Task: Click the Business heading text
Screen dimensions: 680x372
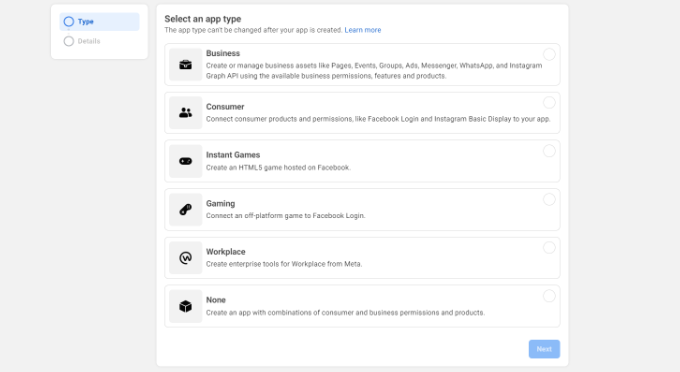Action: 223,53
